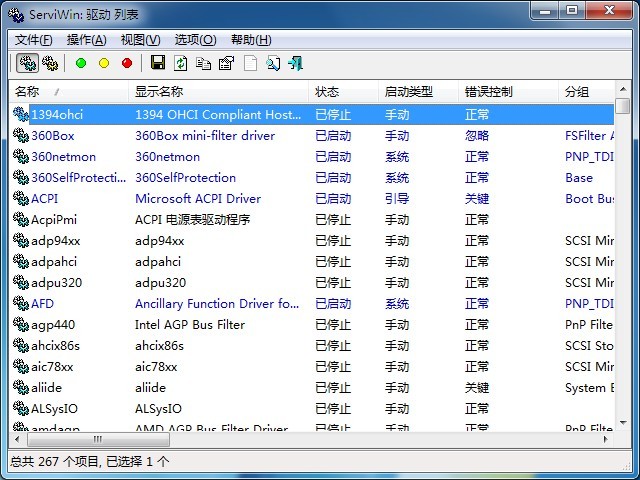Open the 选项(O) menu
This screenshot has height=480, width=640.
[195, 40]
